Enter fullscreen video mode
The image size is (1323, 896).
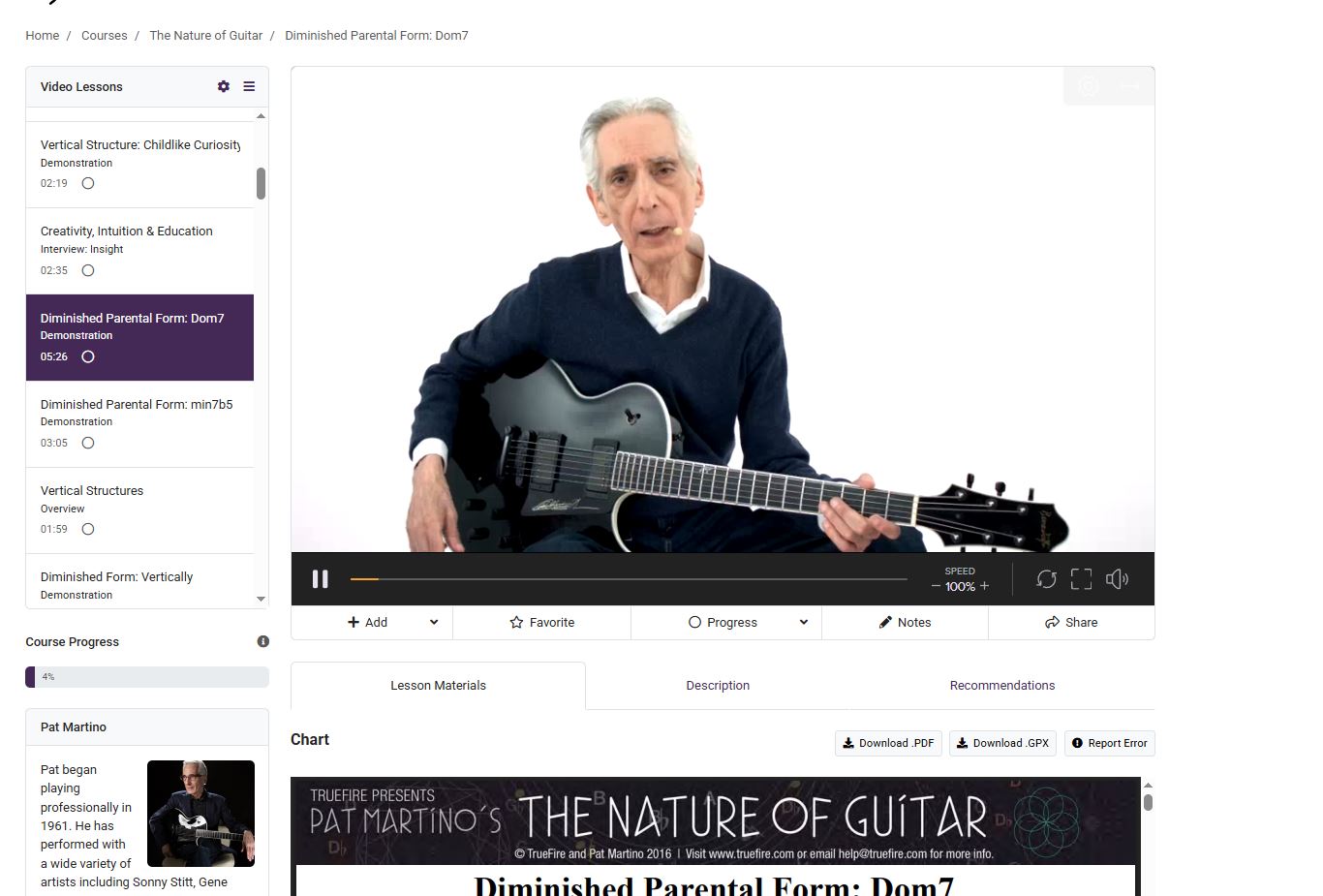pyautogui.click(x=1081, y=579)
